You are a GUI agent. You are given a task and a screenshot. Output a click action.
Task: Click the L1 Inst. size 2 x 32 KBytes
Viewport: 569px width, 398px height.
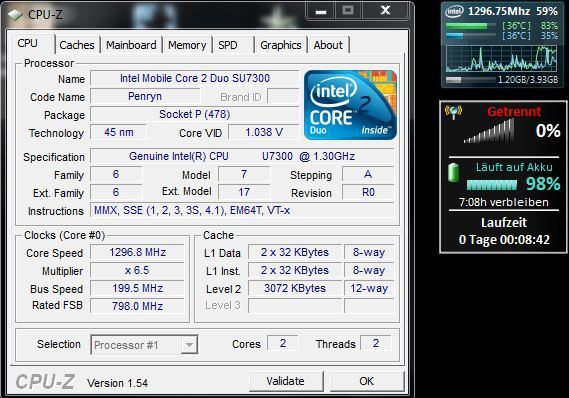295,270
